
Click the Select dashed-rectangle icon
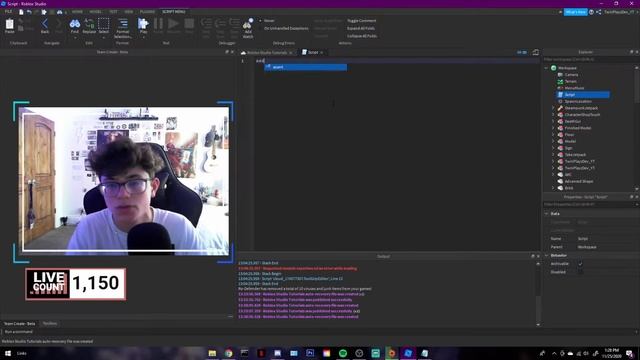(104, 24)
